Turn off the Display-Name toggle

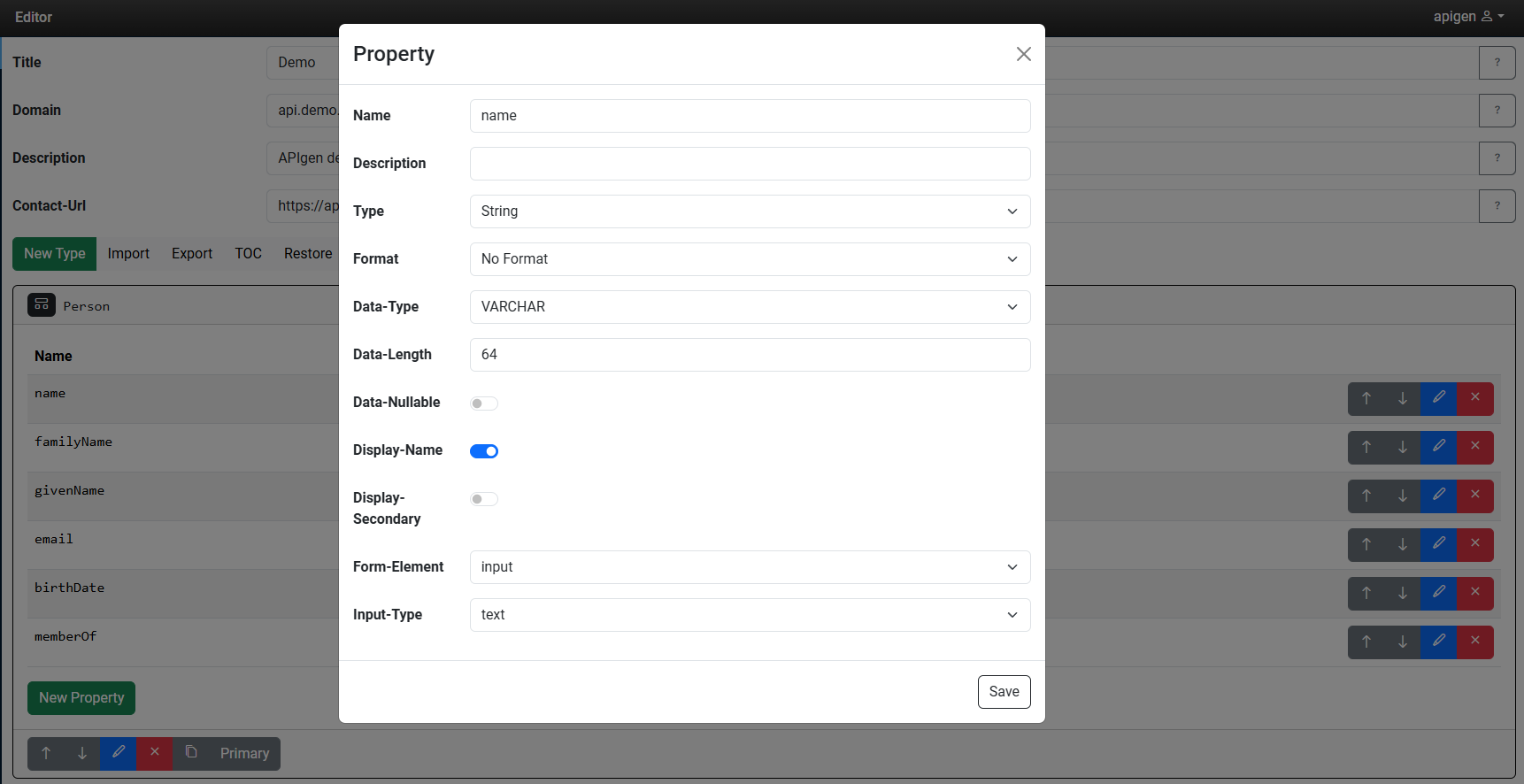(x=484, y=451)
